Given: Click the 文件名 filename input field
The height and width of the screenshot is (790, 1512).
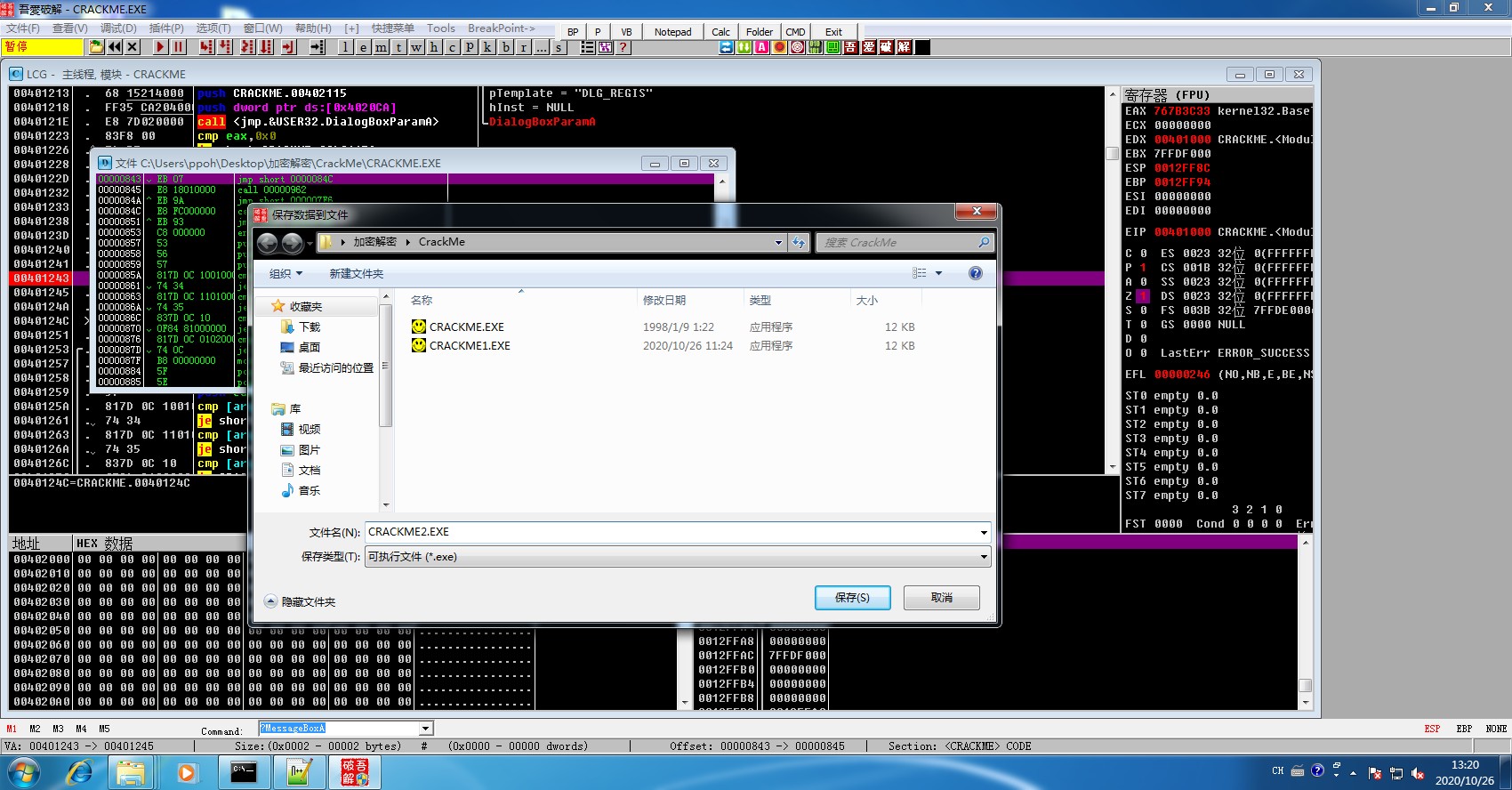Looking at the screenshot, I should coord(678,532).
